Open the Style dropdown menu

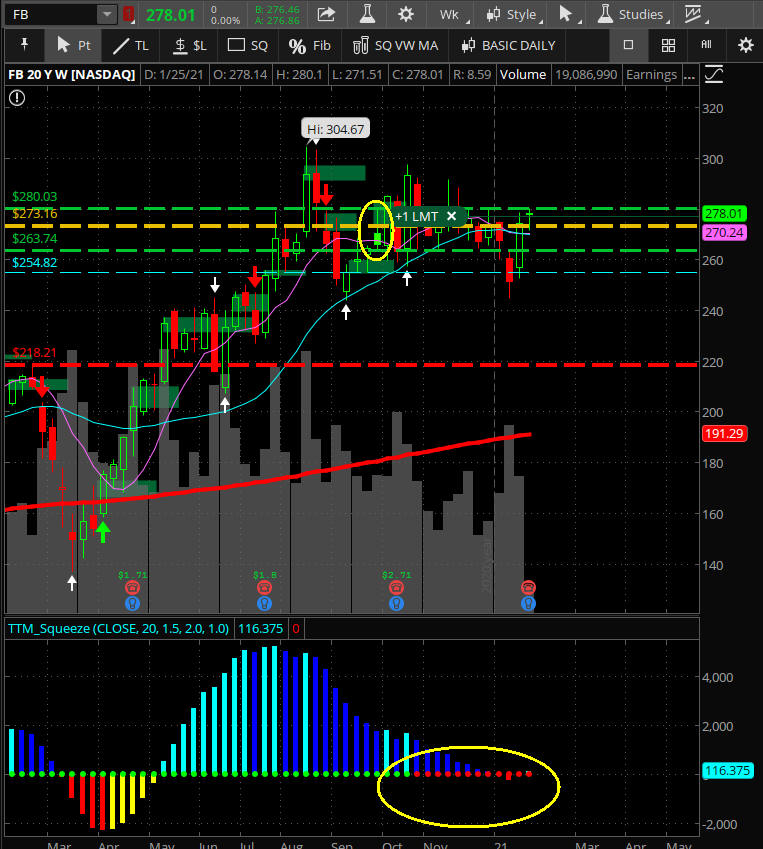pos(510,14)
